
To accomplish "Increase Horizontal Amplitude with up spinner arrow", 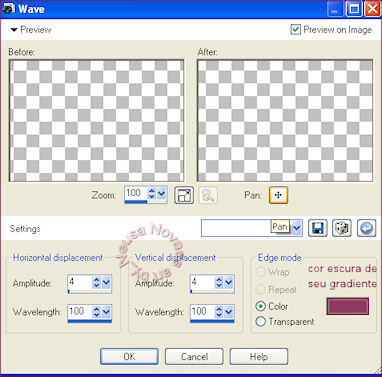I will (x=96, y=280).
